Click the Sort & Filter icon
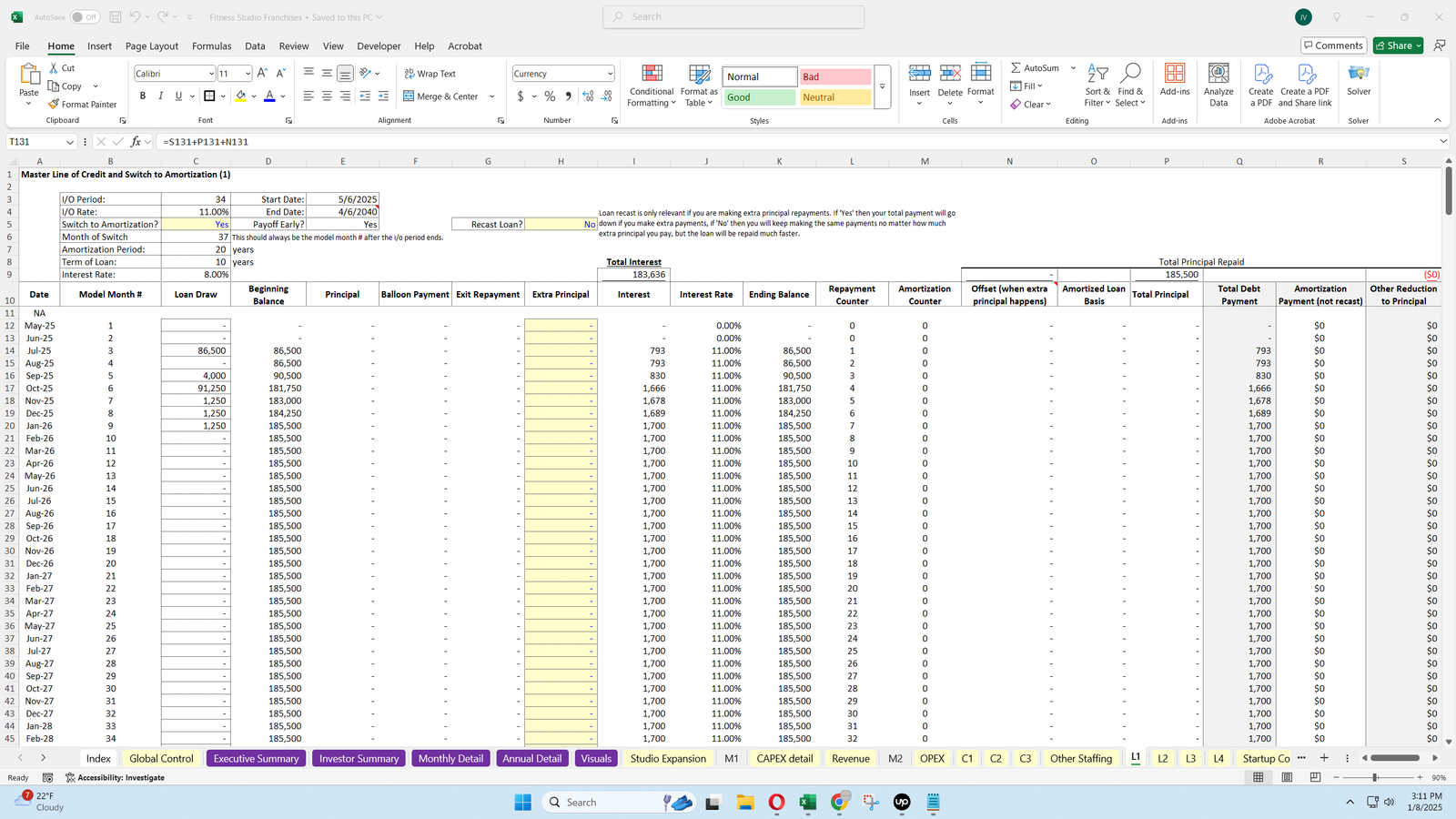1456x819 pixels. tap(1097, 86)
